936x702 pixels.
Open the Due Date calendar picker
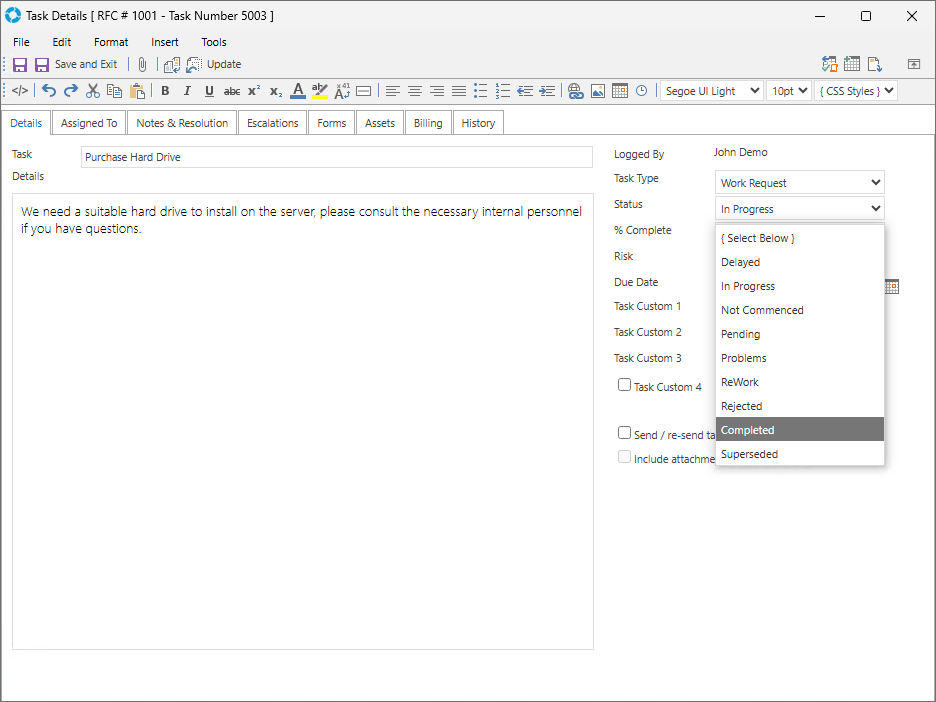(x=892, y=287)
